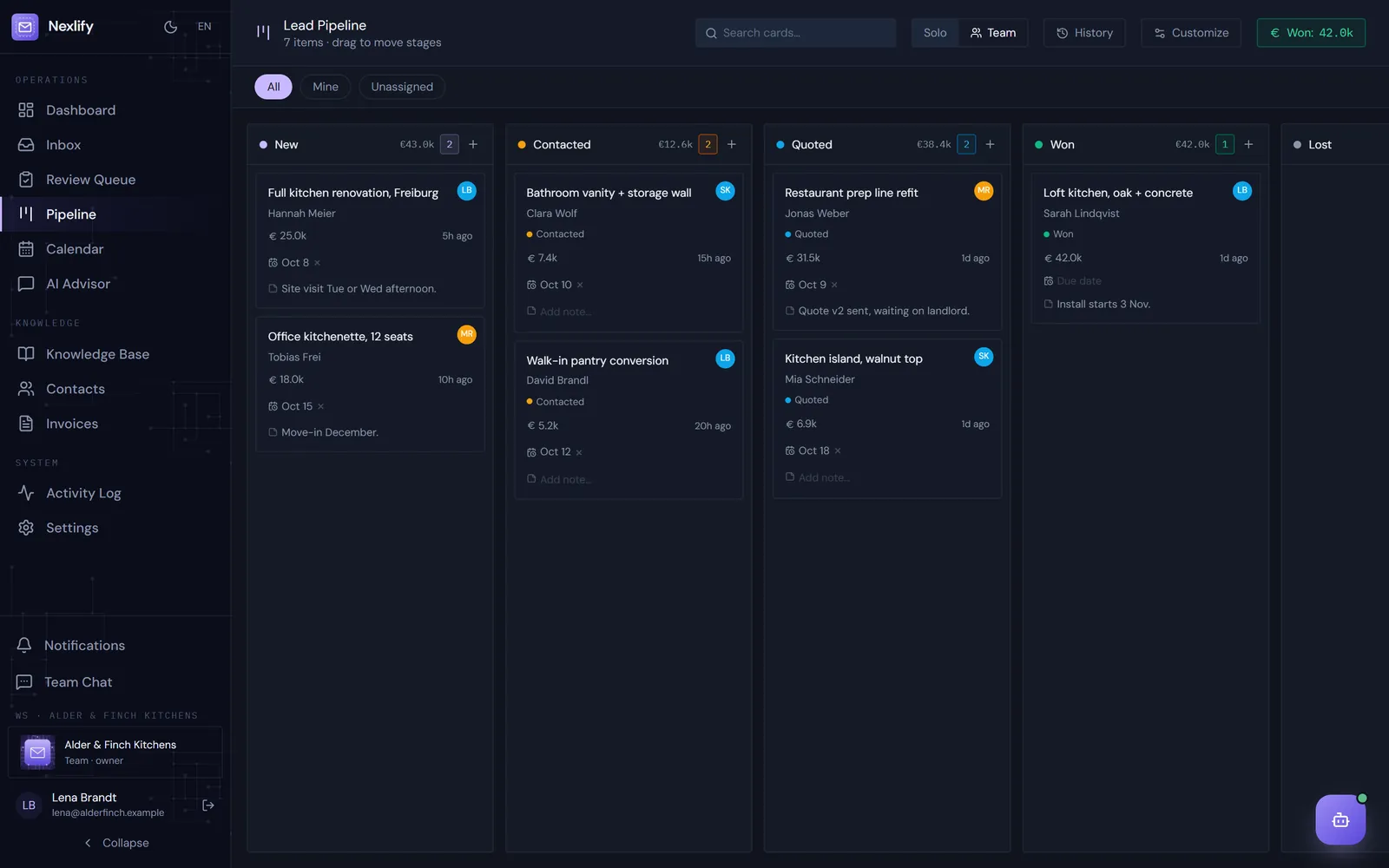Viewport: 1389px width, 868px height.
Task: Open Notifications
Action: (x=115, y=646)
